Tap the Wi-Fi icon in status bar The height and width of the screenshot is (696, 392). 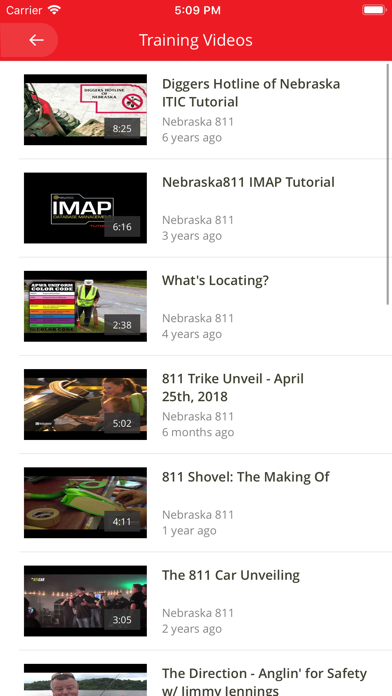click(55, 10)
